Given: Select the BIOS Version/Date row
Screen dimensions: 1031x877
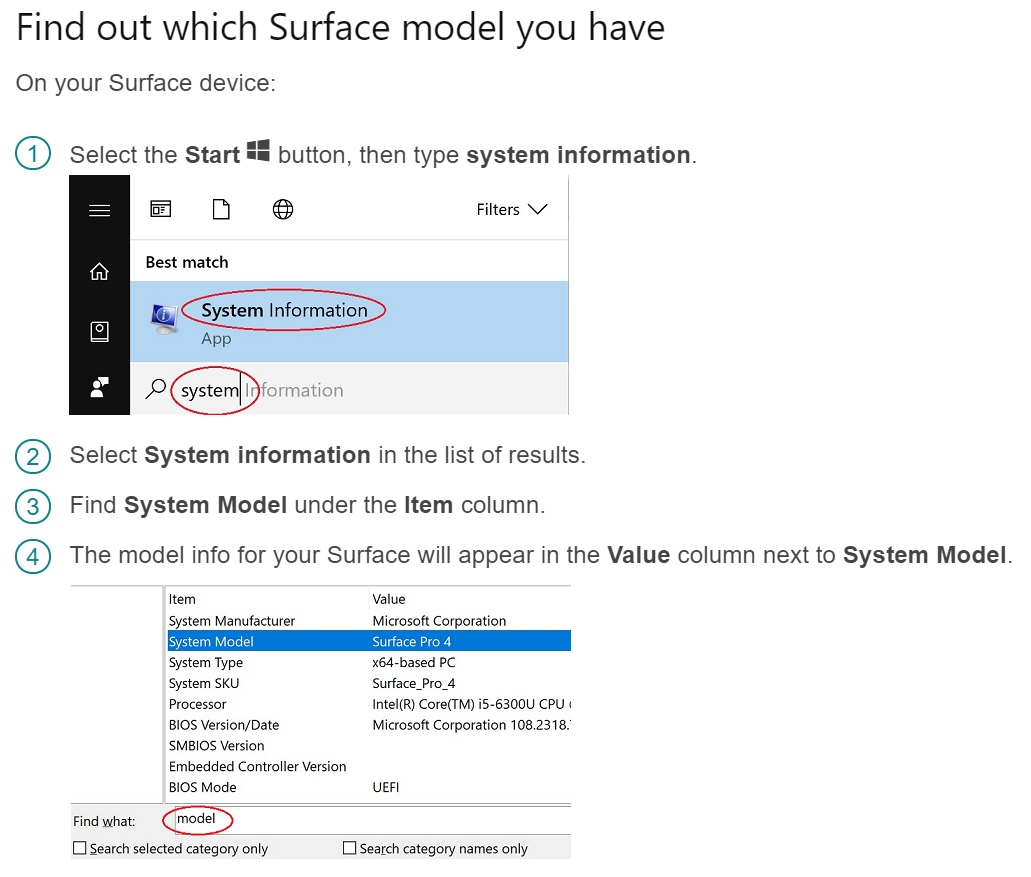Looking at the screenshot, I should 369,724.
